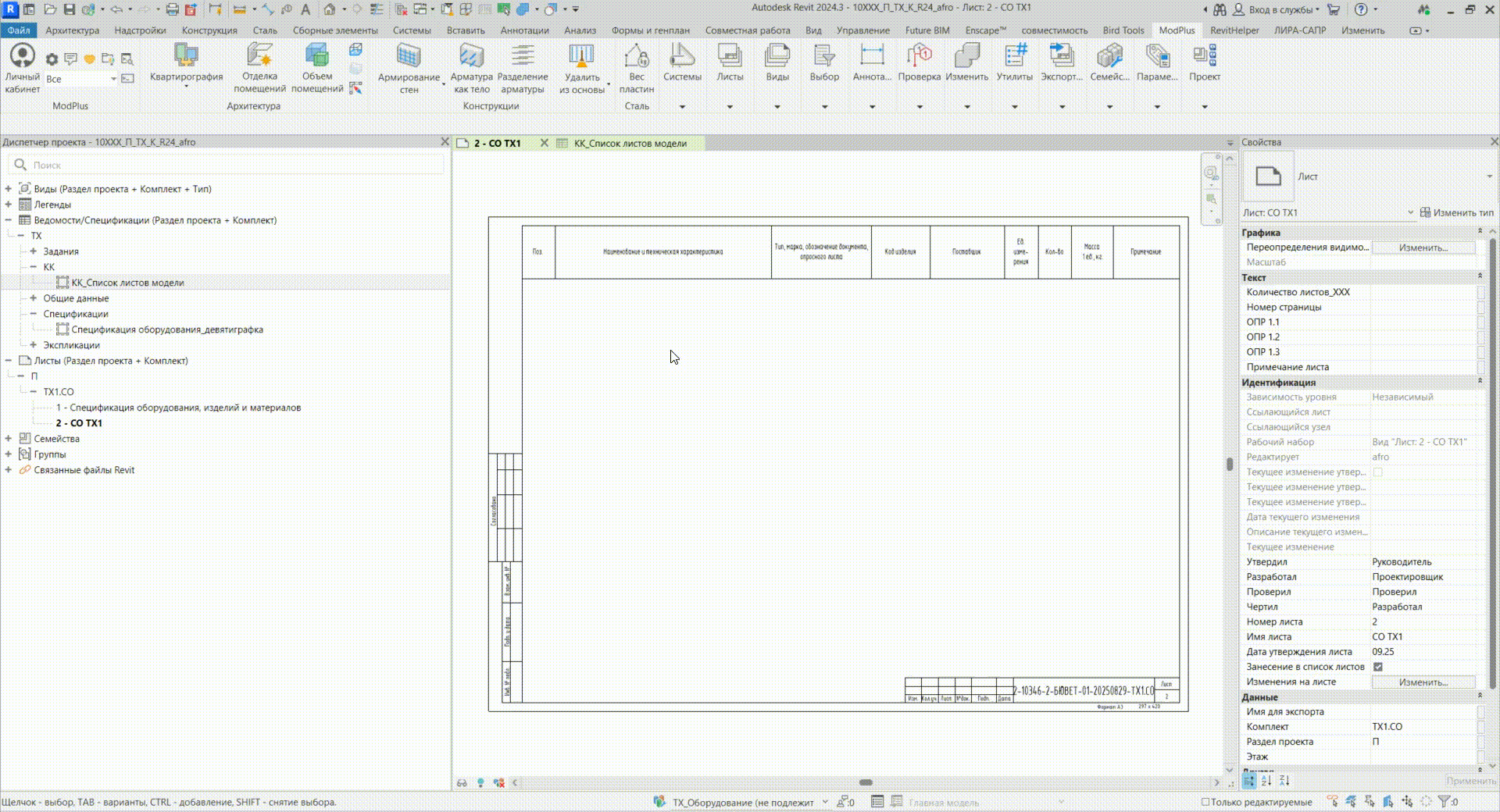Uncheck Занесение в список листов checkbox
This screenshot has height=812, width=1500.
(1378, 667)
